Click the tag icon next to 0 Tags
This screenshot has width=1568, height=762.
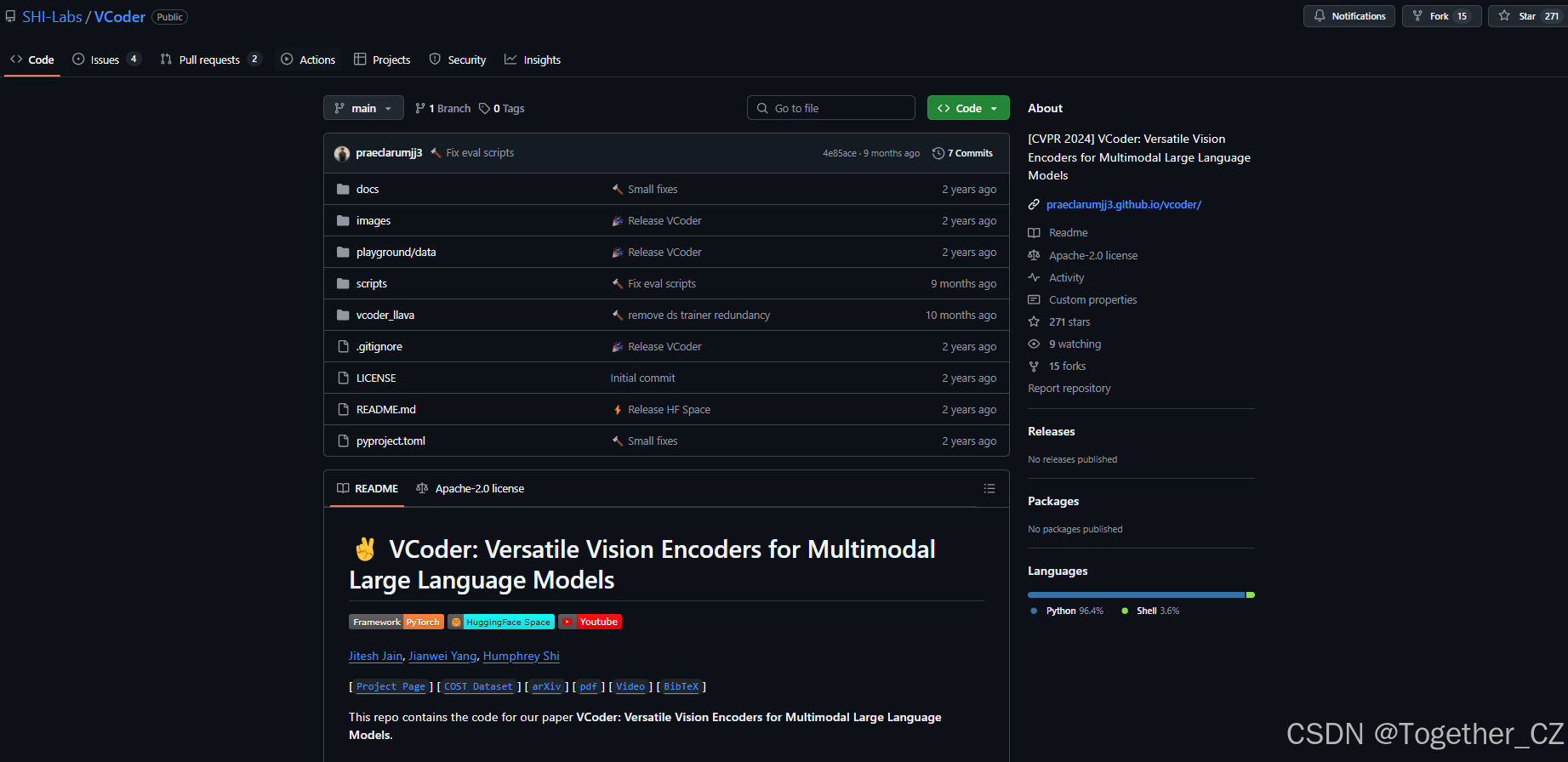click(484, 108)
